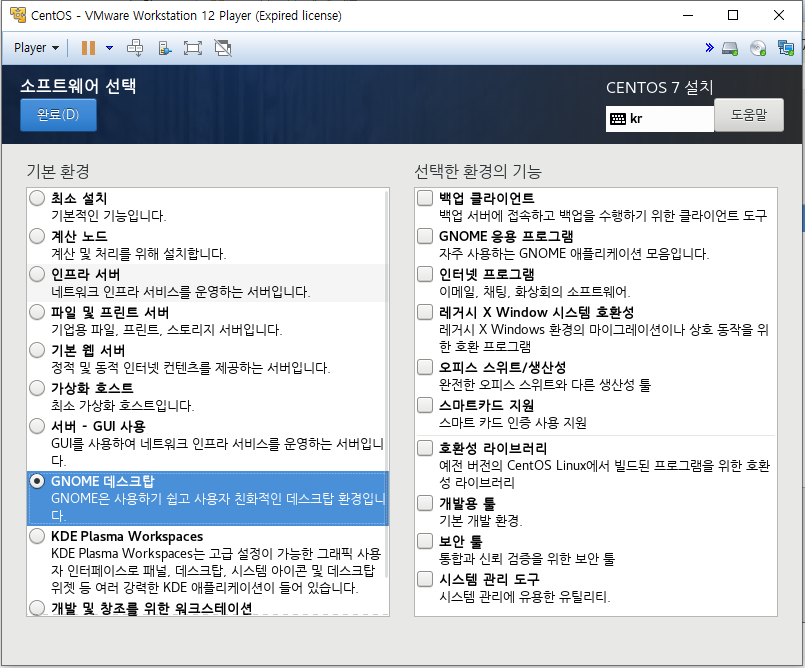Enter full screen mode
The image size is (805, 668).
[193, 48]
